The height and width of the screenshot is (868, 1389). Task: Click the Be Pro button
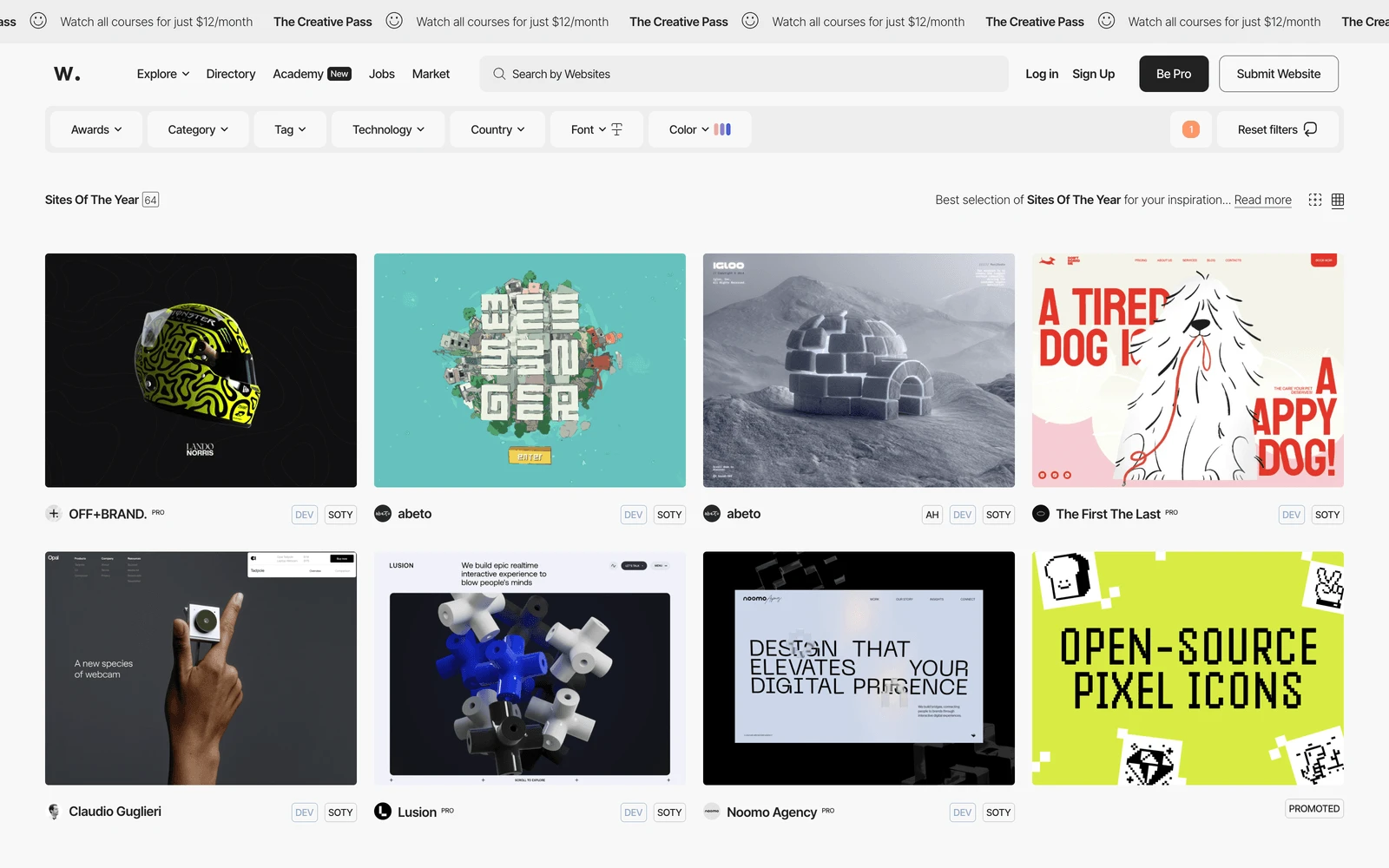1174,74
